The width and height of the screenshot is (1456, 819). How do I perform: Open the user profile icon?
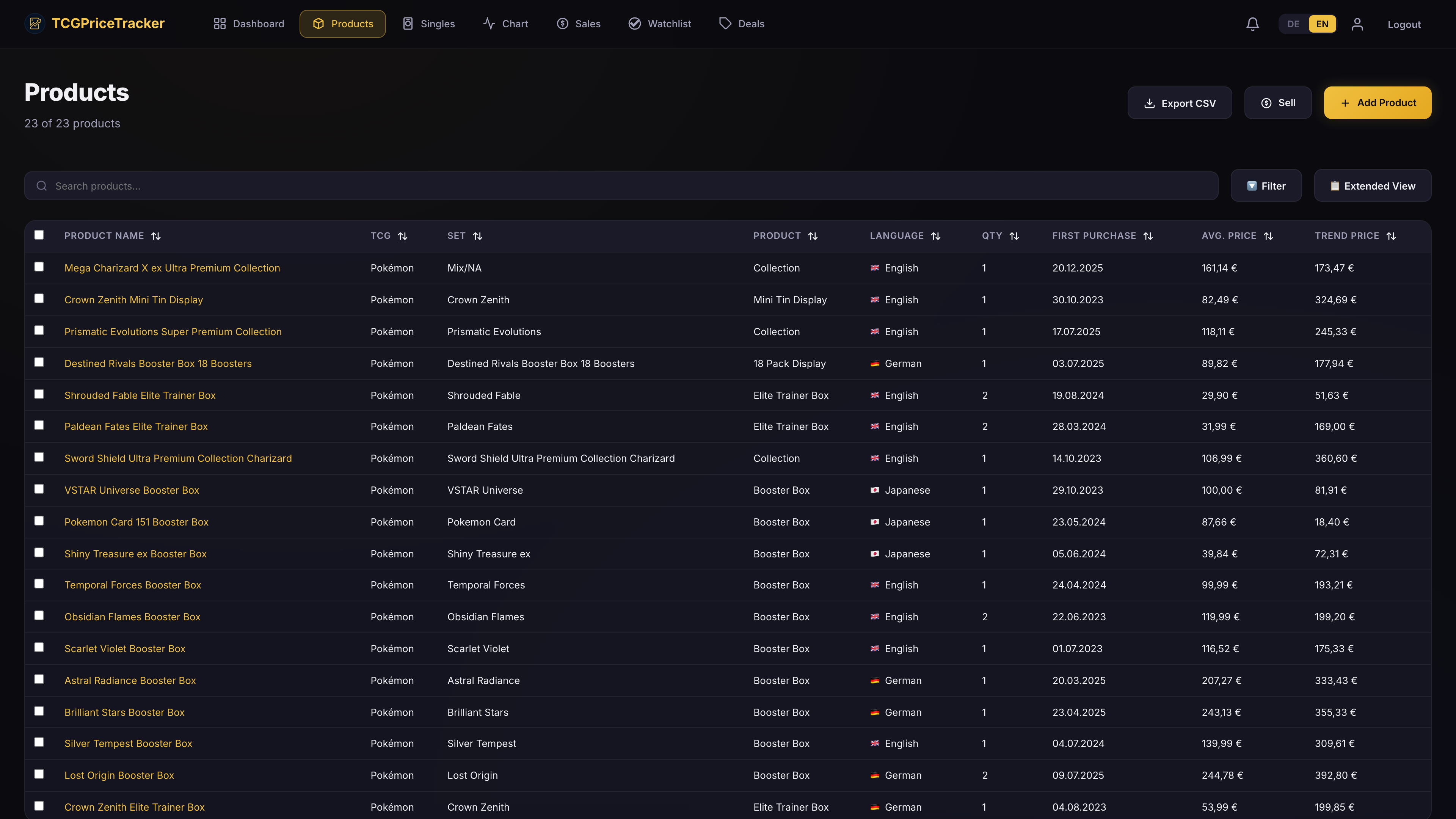coord(1357,24)
